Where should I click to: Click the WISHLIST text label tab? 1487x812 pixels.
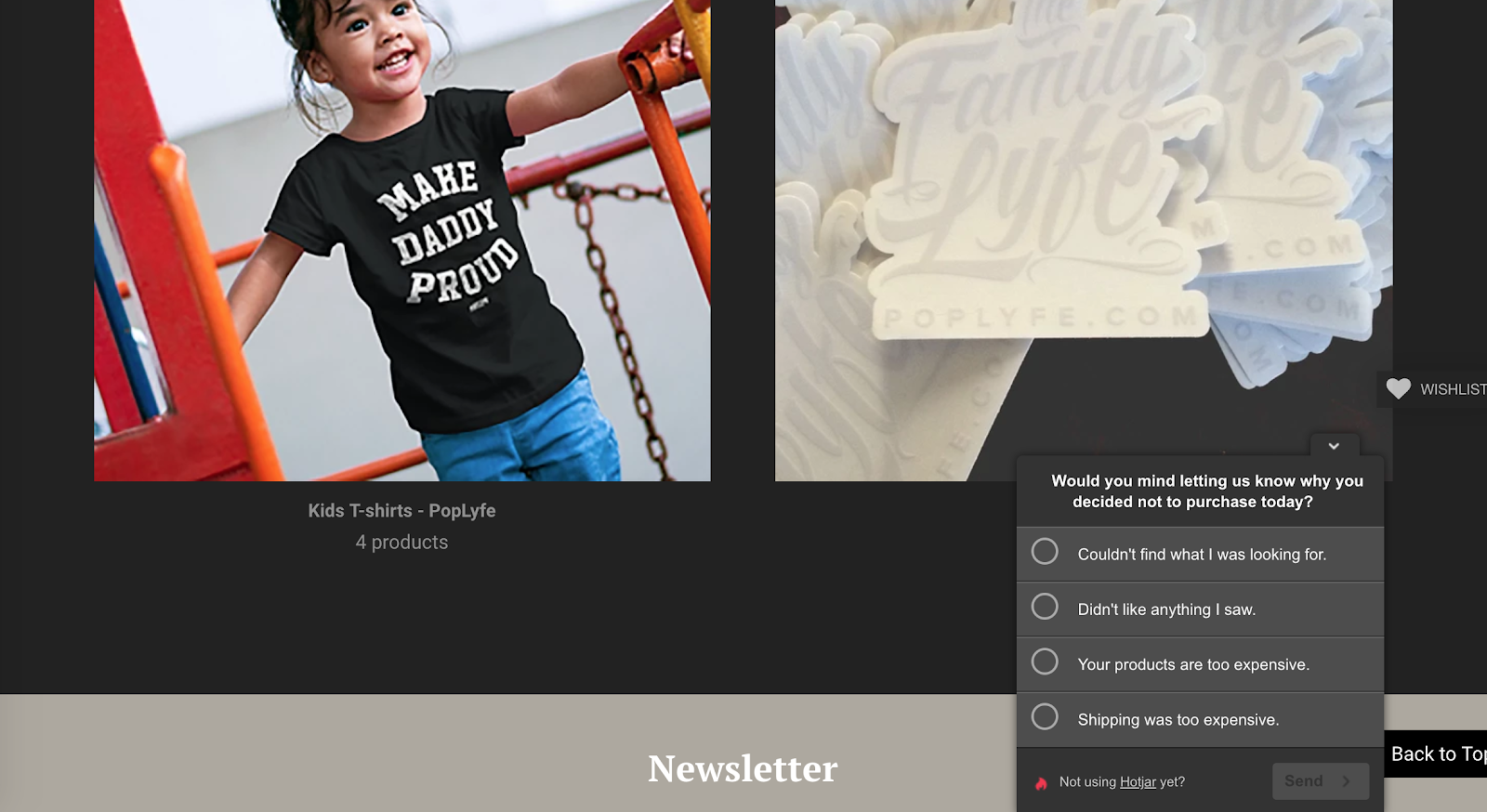click(1453, 389)
